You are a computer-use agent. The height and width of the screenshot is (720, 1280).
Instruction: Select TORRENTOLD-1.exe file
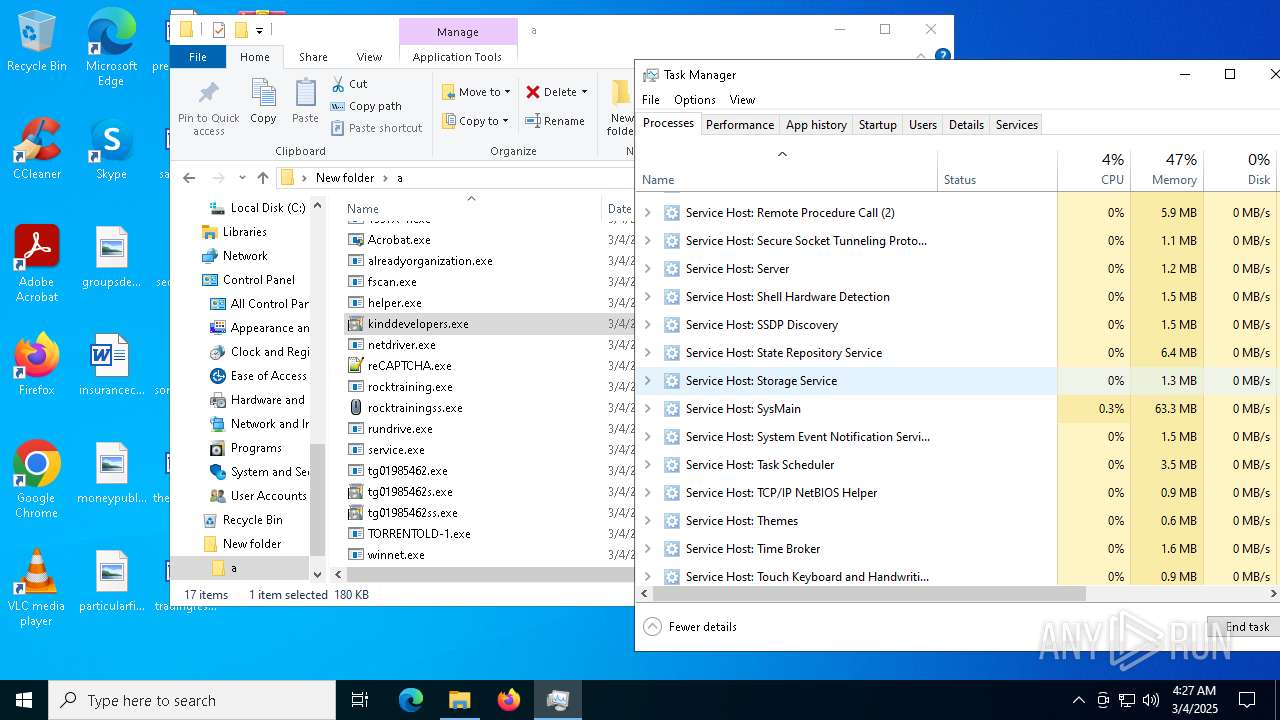coord(419,534)
